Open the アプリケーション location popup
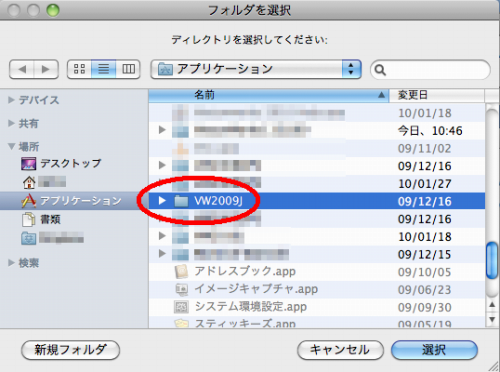Screen dimensions: 500x372 pos(256,69)
